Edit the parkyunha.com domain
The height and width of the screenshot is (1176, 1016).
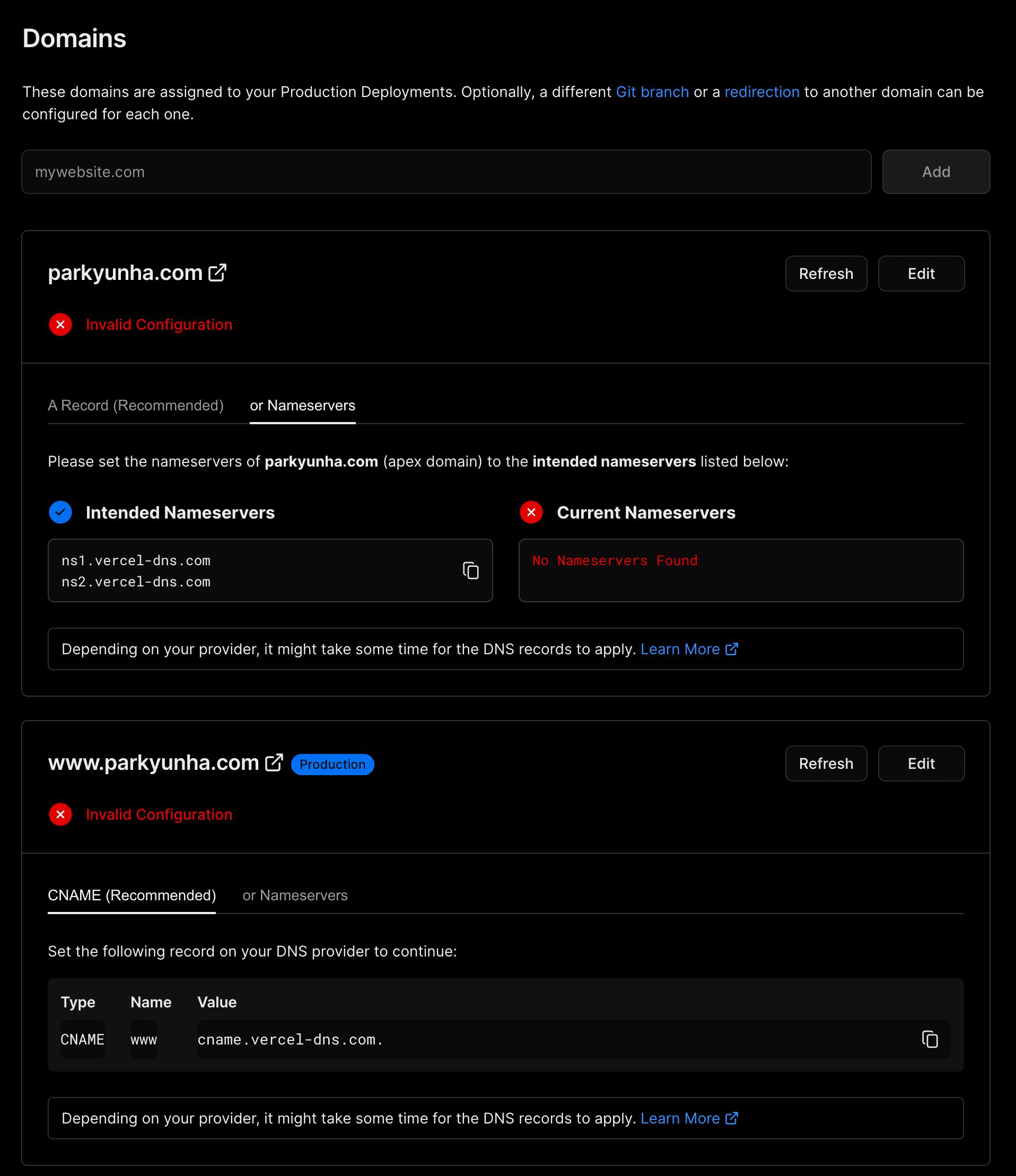[x=921, y=274]
